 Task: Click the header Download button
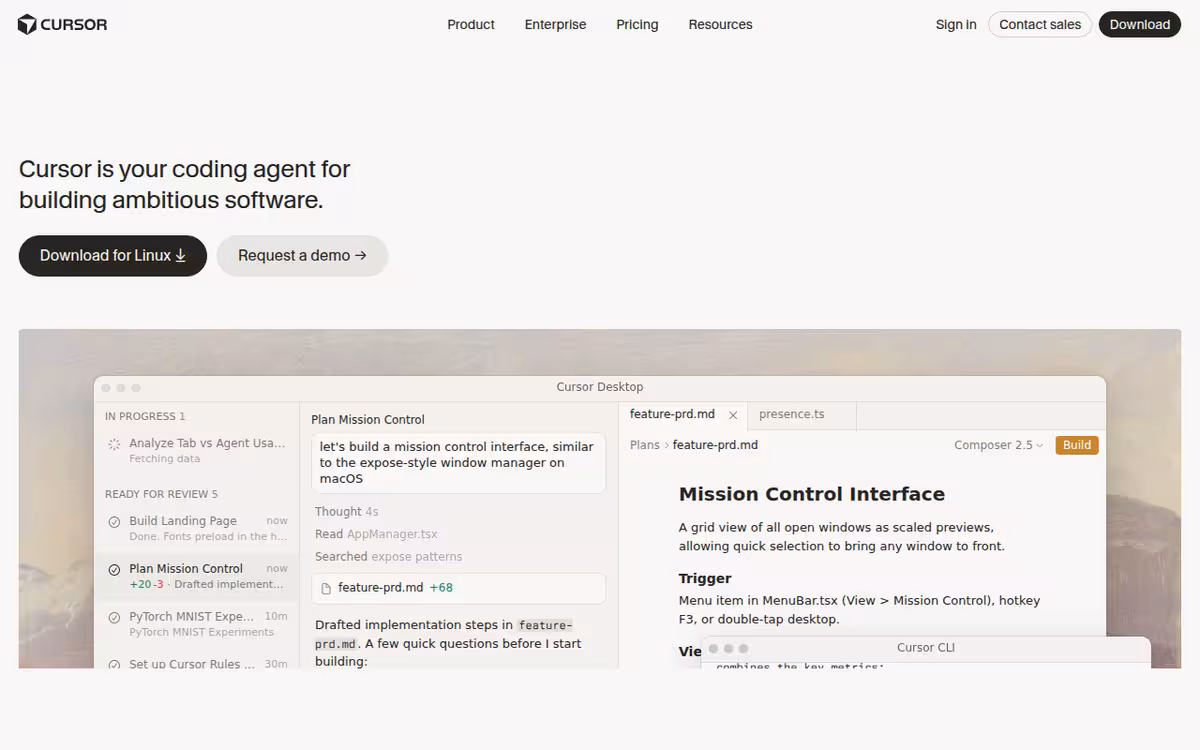tap(1140, 24)
